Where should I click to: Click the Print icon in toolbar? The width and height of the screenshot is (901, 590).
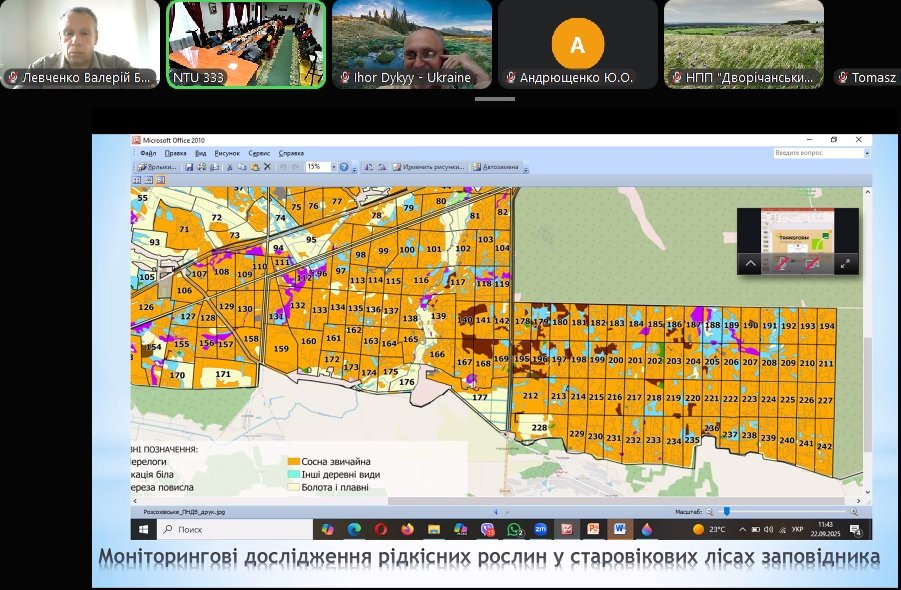coord(202,167)
